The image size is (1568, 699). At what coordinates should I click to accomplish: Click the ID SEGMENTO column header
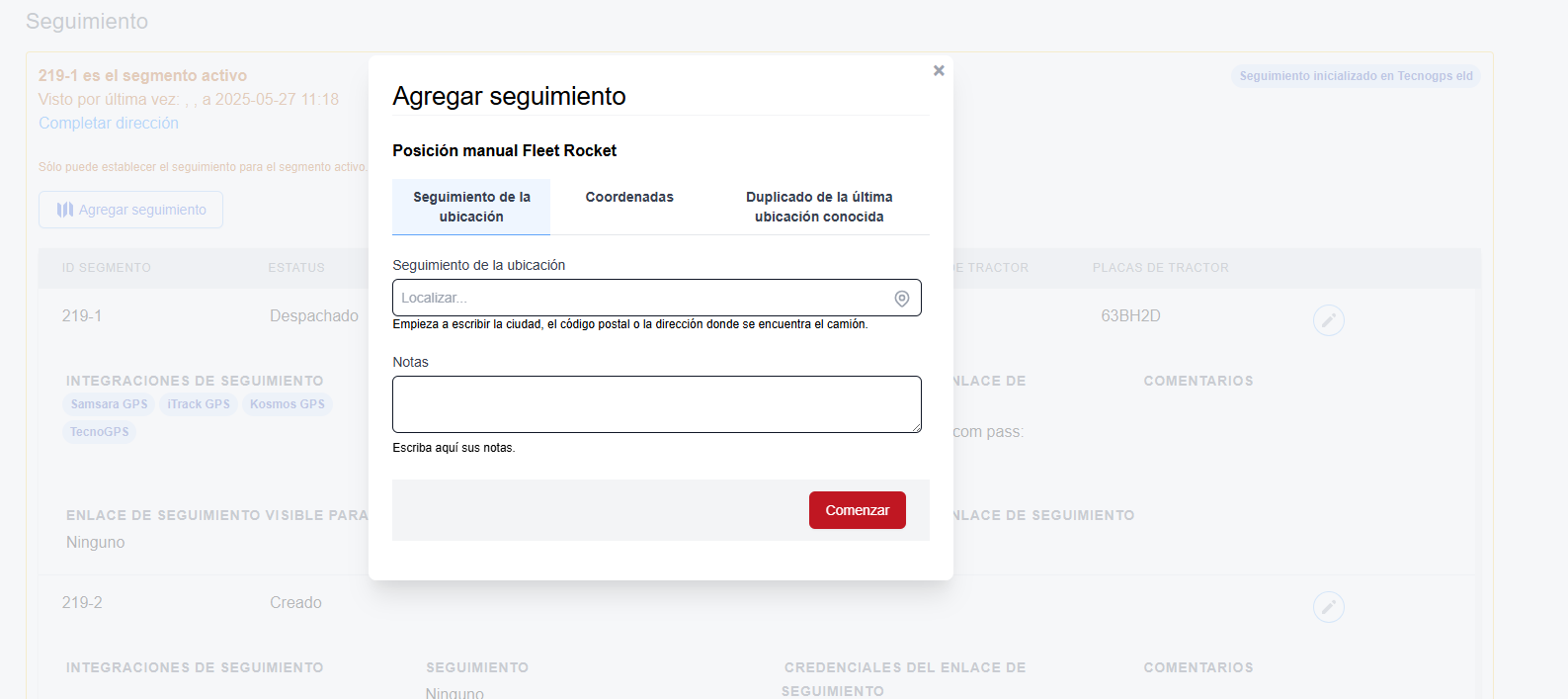click(107, 268)
